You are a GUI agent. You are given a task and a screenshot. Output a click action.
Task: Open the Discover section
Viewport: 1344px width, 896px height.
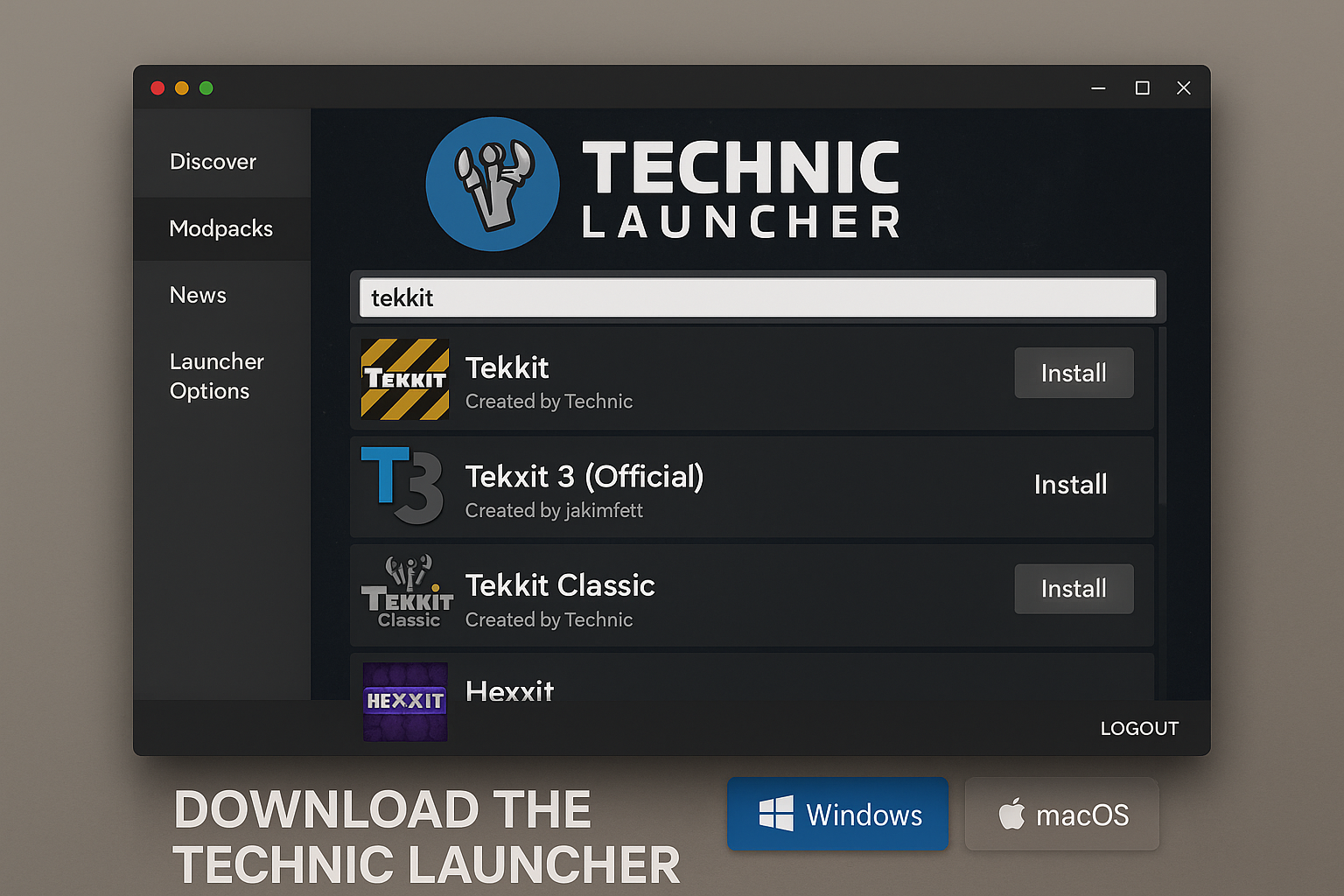[x=213, y=161]
